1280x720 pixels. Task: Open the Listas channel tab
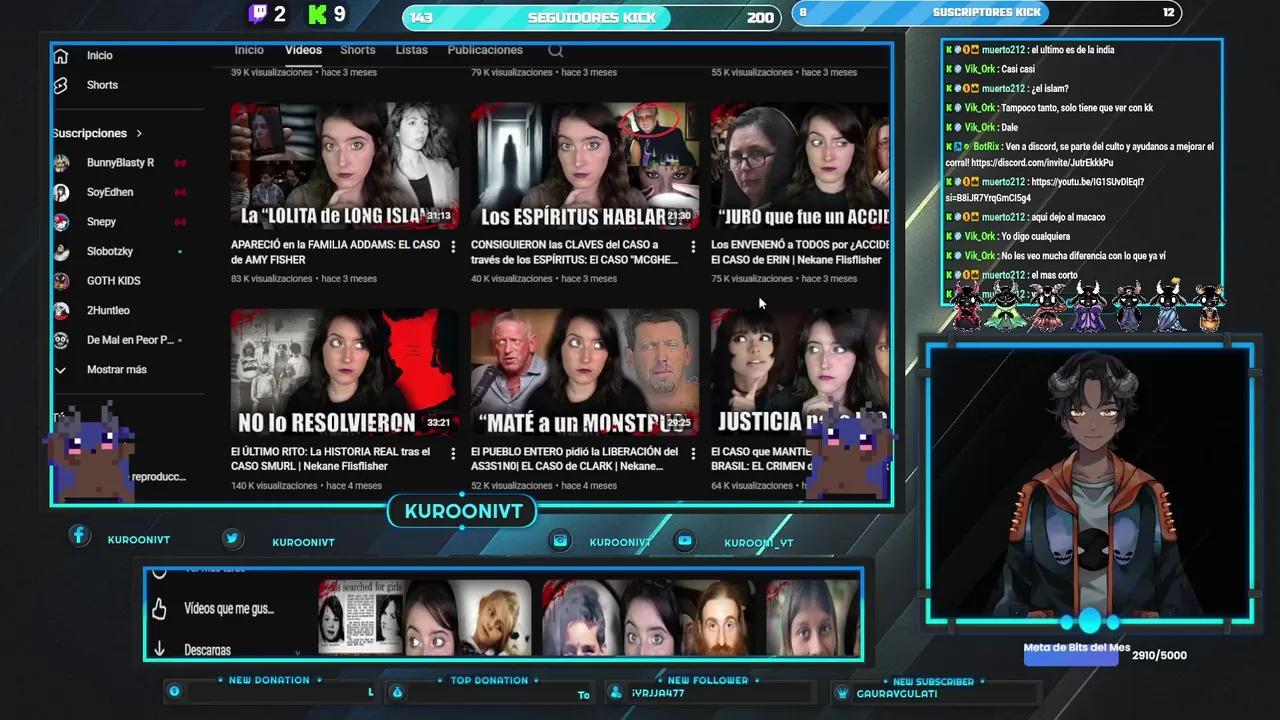click(411, 50)
